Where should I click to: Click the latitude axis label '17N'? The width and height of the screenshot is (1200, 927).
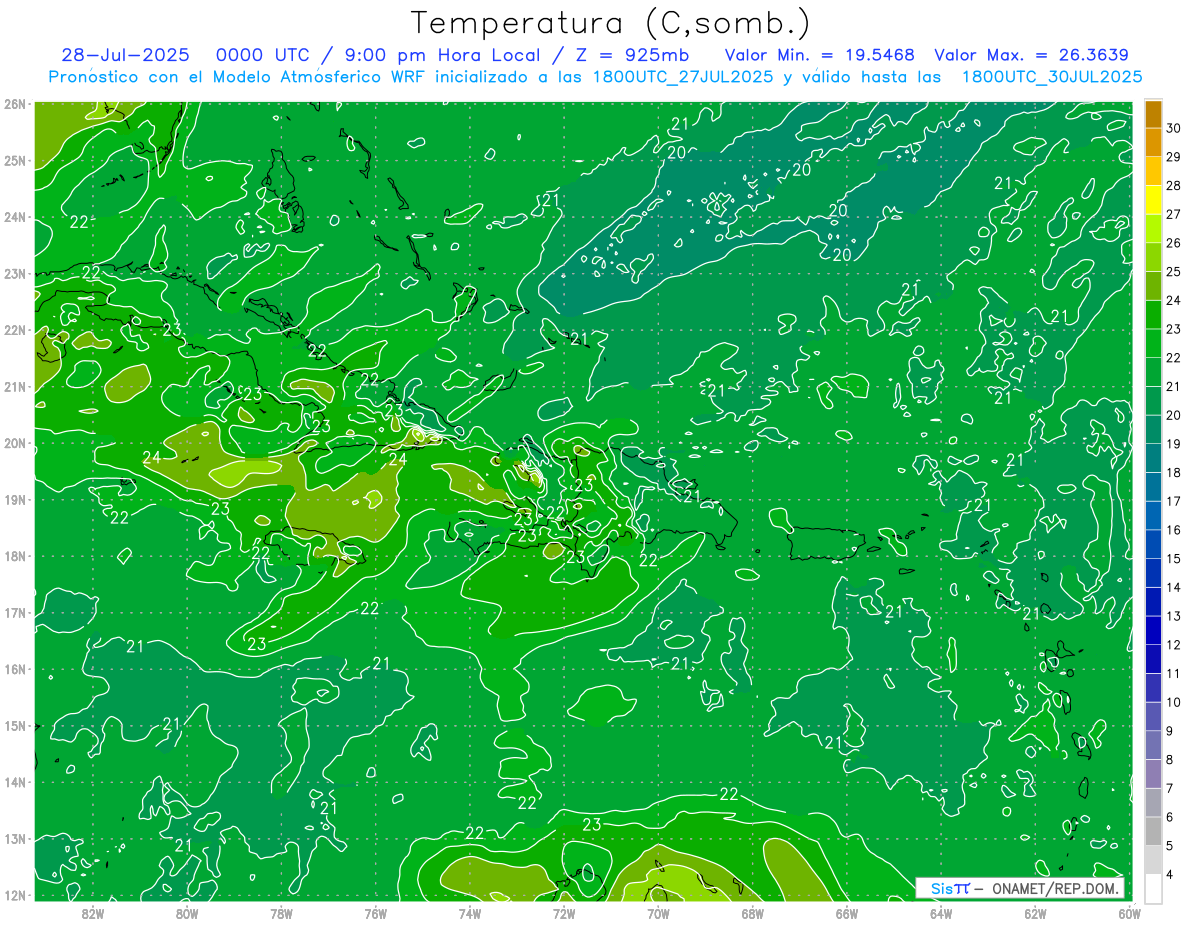(15, 612)
